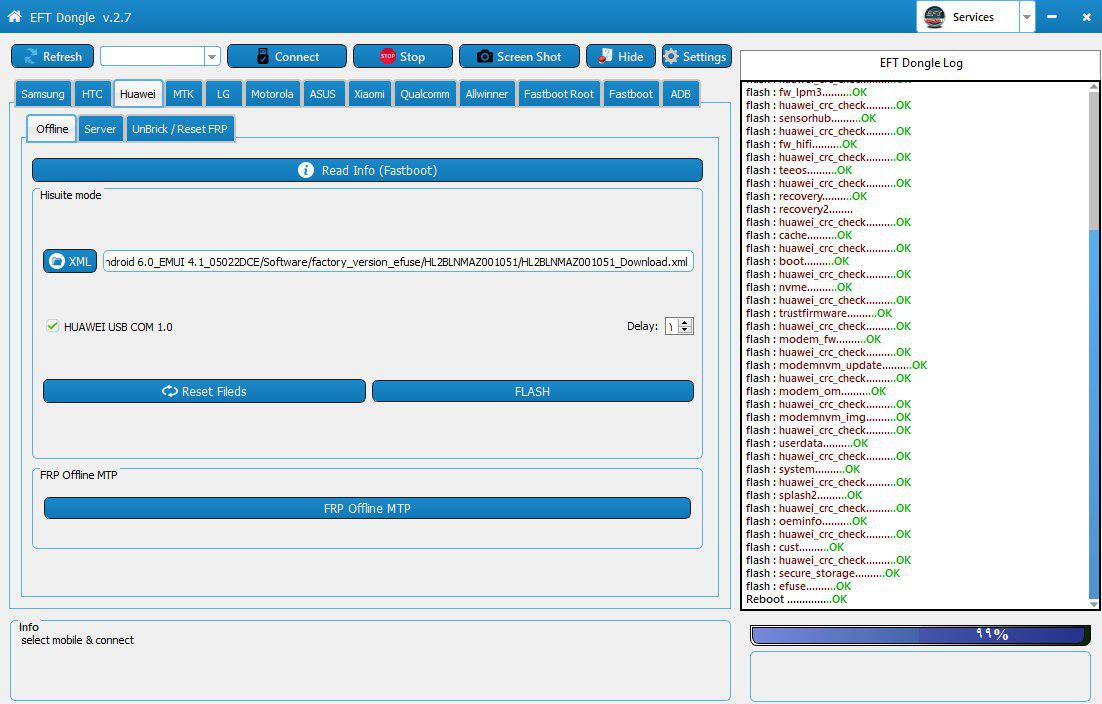Viewport: 1102px width, 704px height.
Task: Open the ADB tab
Action: tap(680, 94)
